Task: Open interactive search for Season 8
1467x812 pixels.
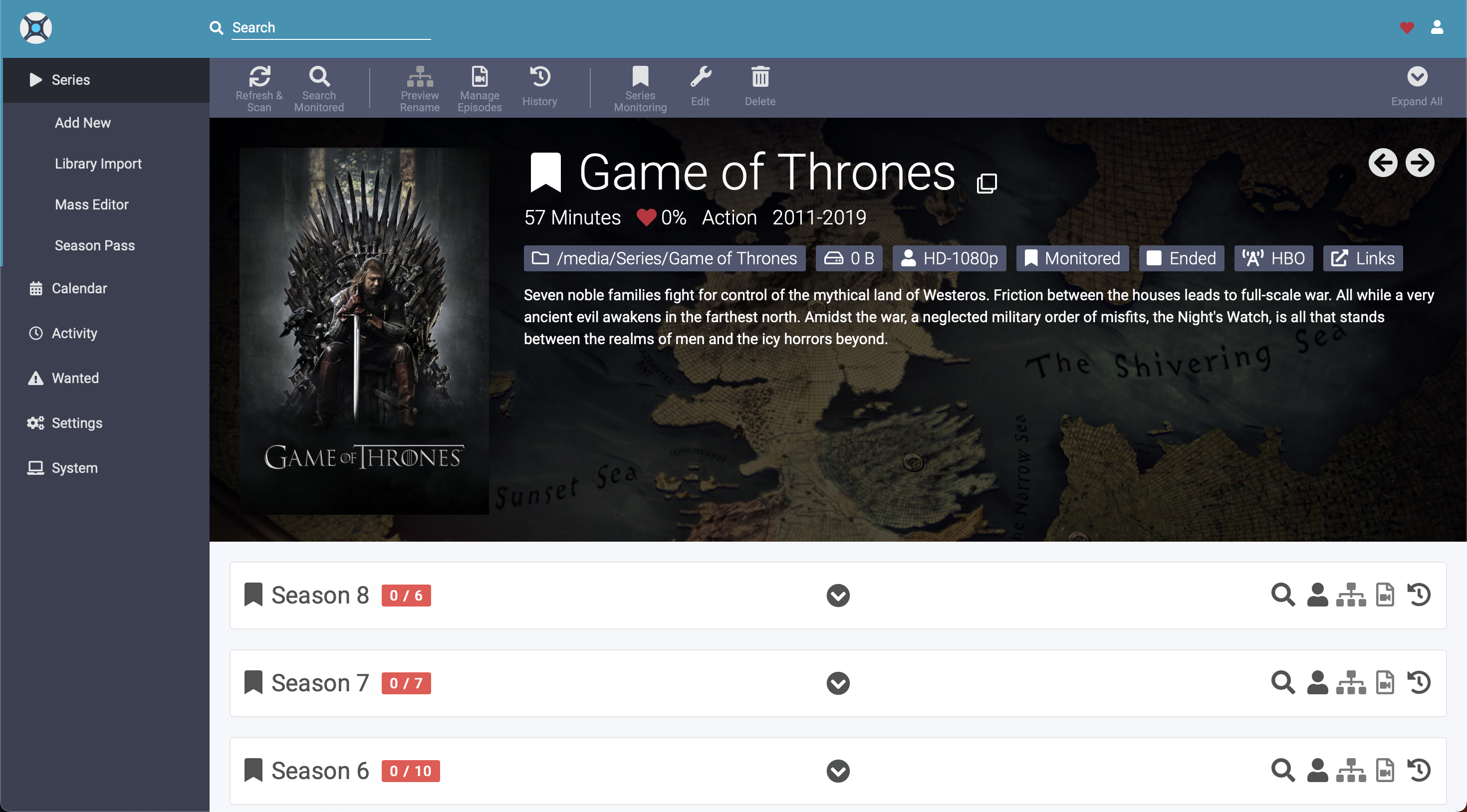Action: pos(1317,595)
